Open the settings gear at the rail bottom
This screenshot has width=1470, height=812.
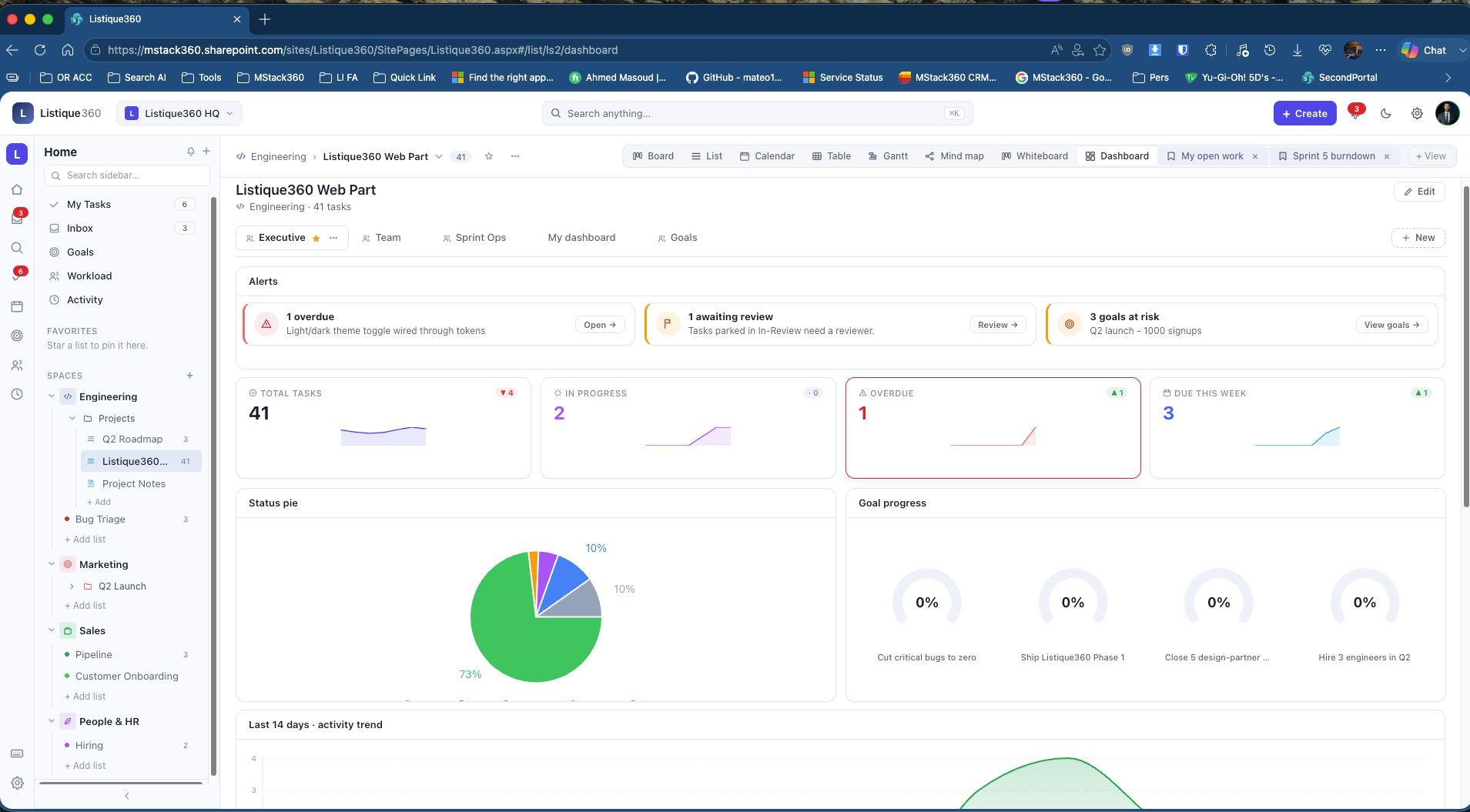pyautogui.click(x=17, y=783)
